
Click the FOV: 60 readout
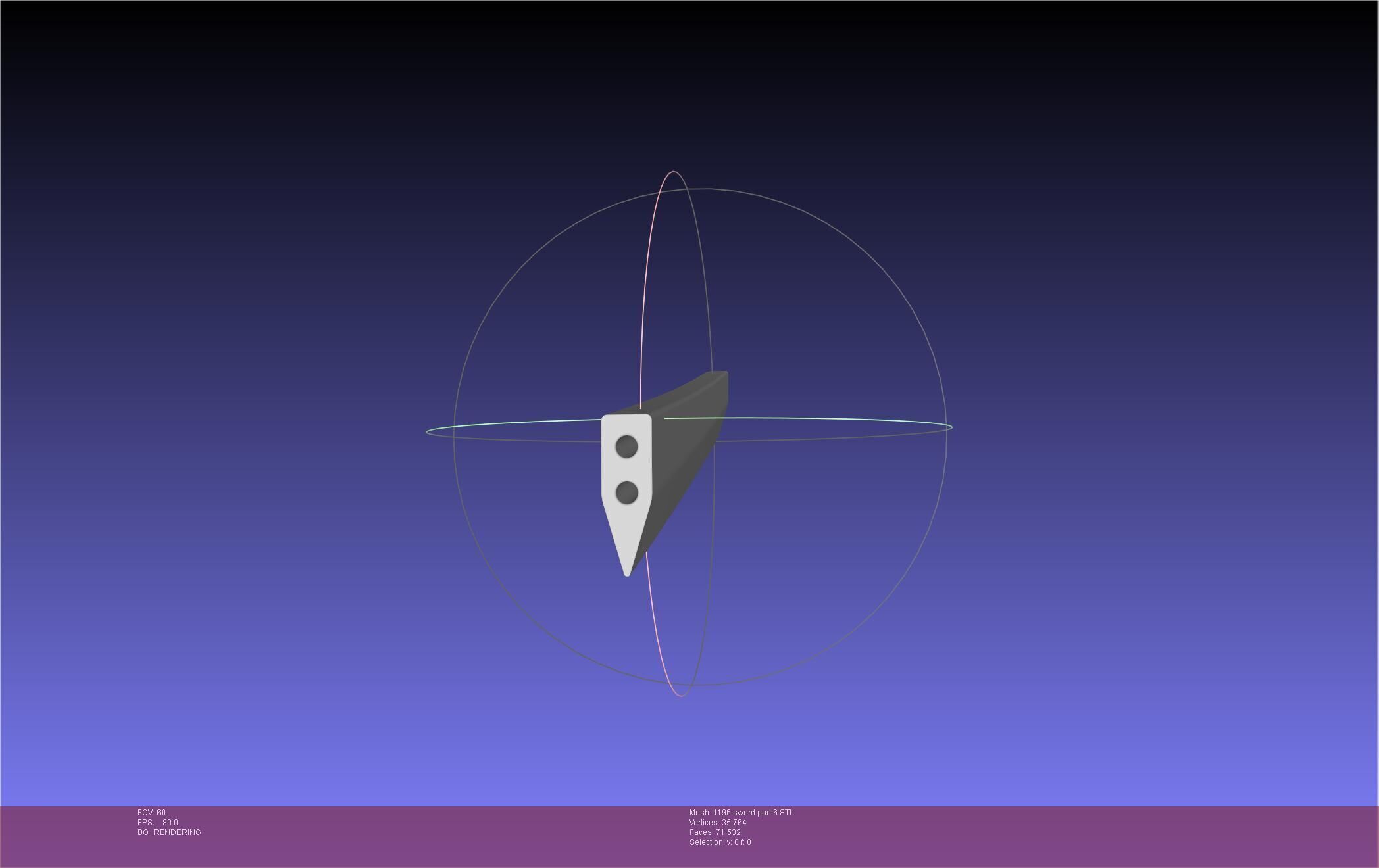[x=151, y=813]
